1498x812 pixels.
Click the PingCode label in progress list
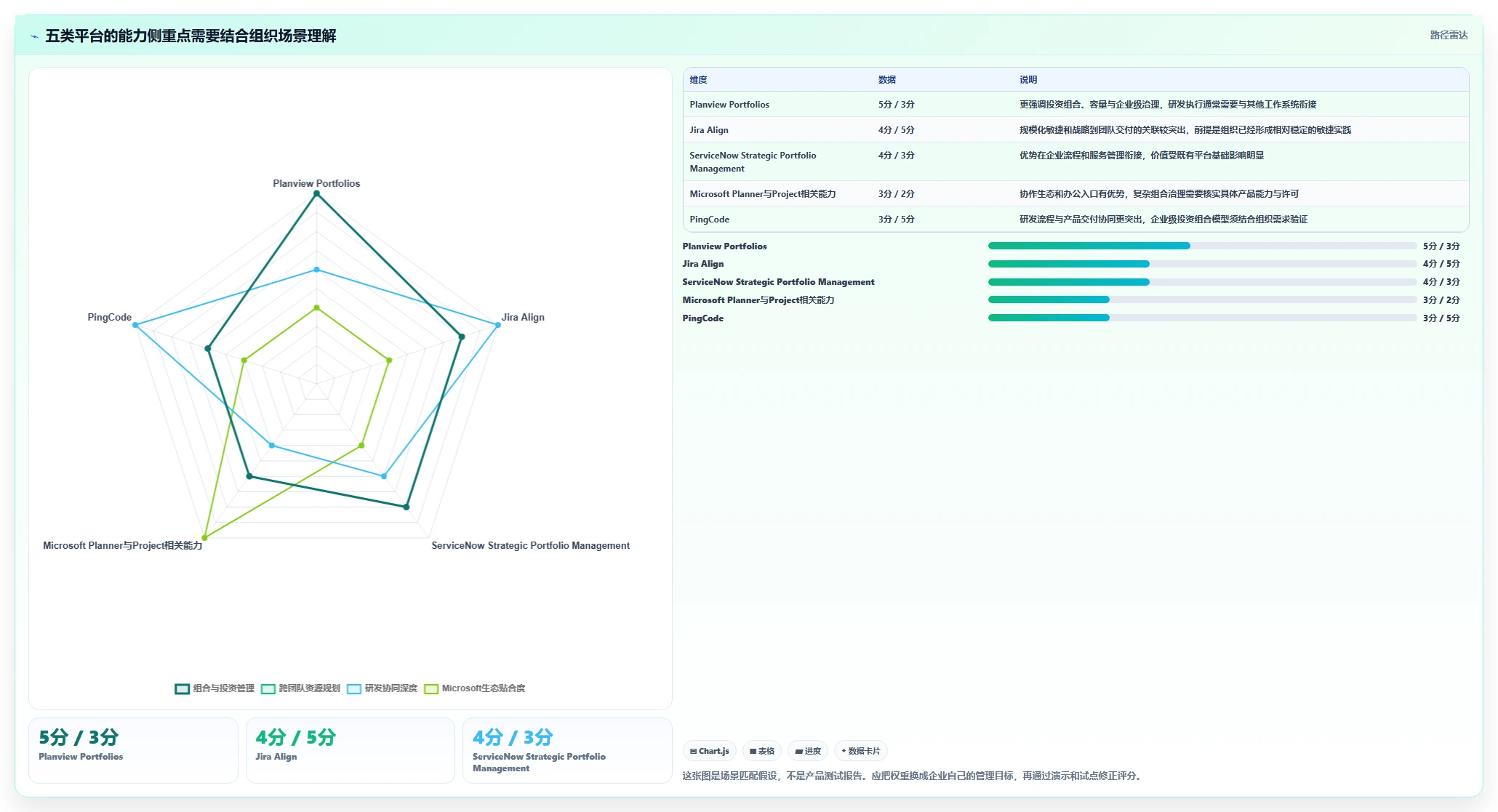(702, 318)
